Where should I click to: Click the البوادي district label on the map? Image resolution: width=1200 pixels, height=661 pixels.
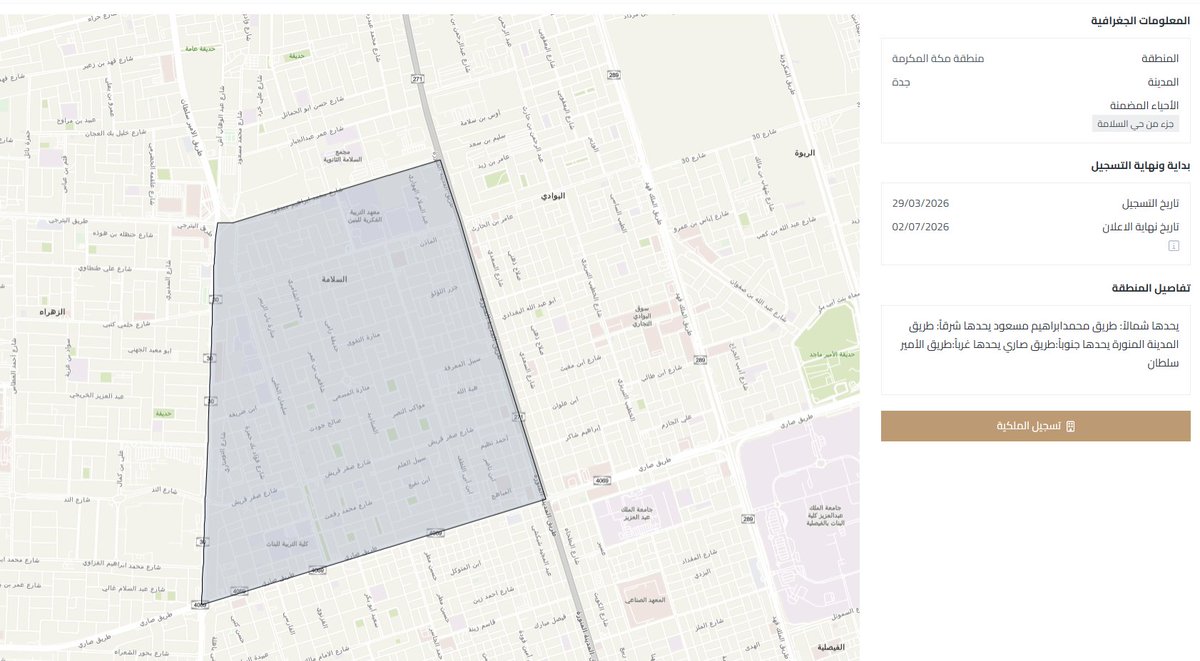pos(552,196)
